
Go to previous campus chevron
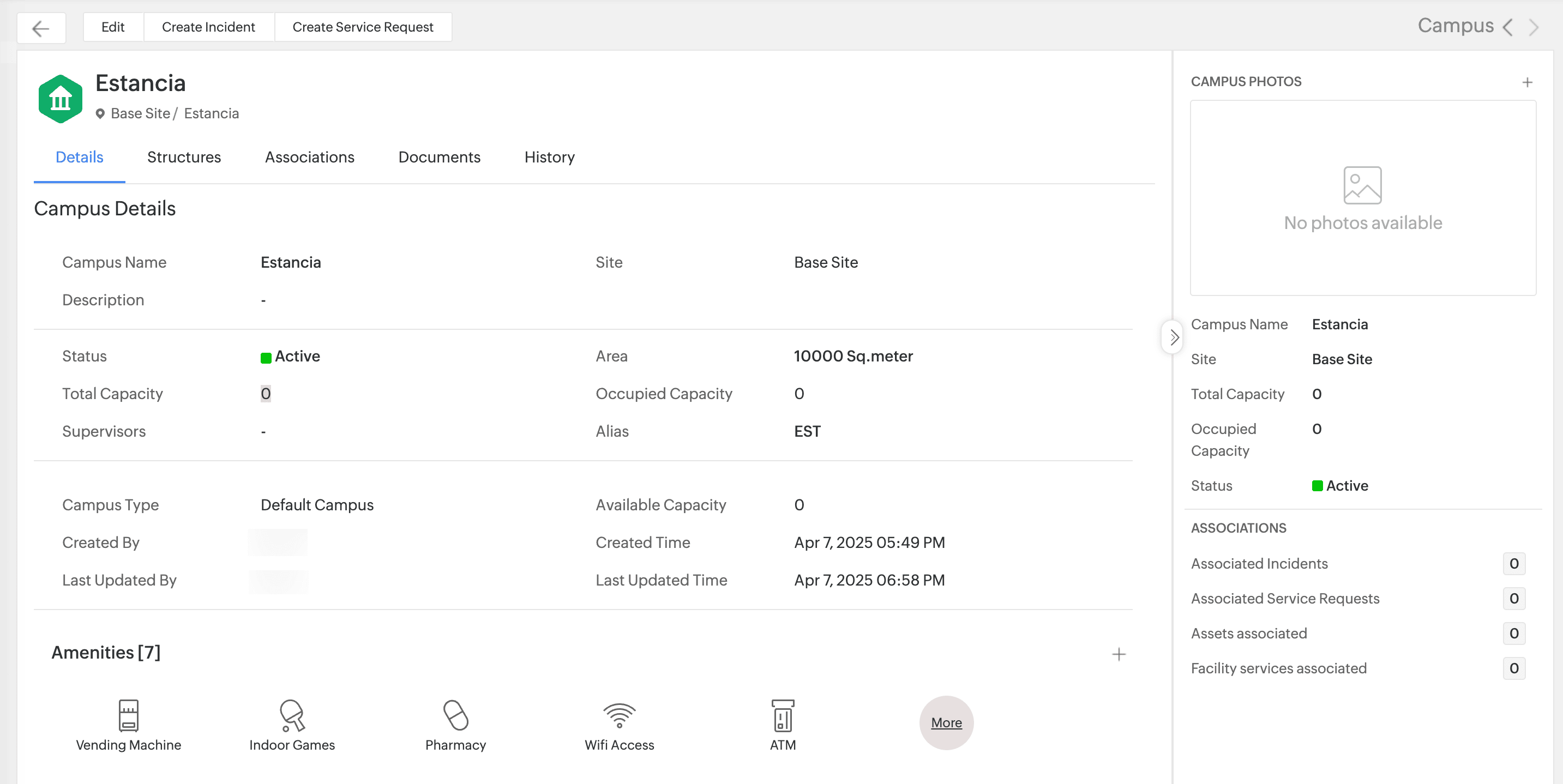1508,27
